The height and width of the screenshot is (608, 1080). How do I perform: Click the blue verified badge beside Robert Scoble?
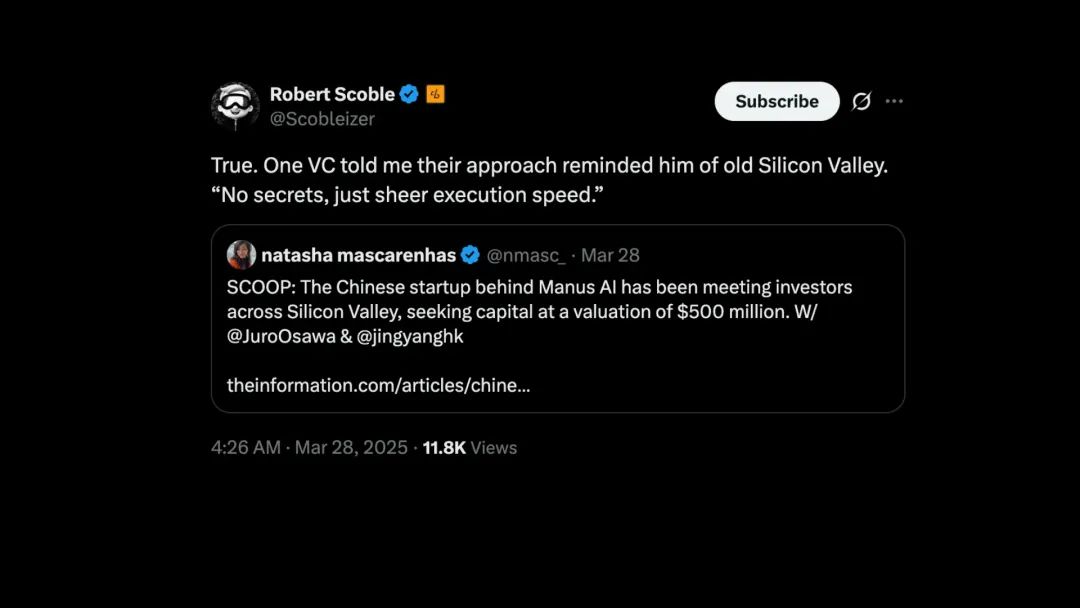pyautogui.click(x=409, y=94)
